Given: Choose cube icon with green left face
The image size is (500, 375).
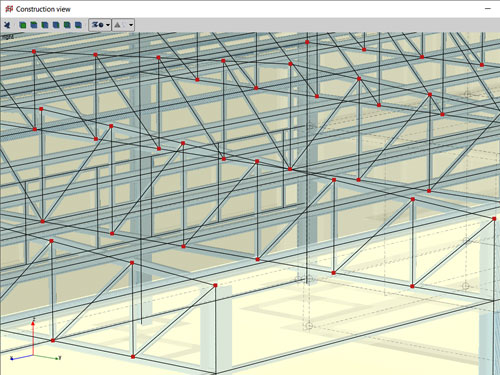Looking at the screenshot, I should (x=45, y=25).
